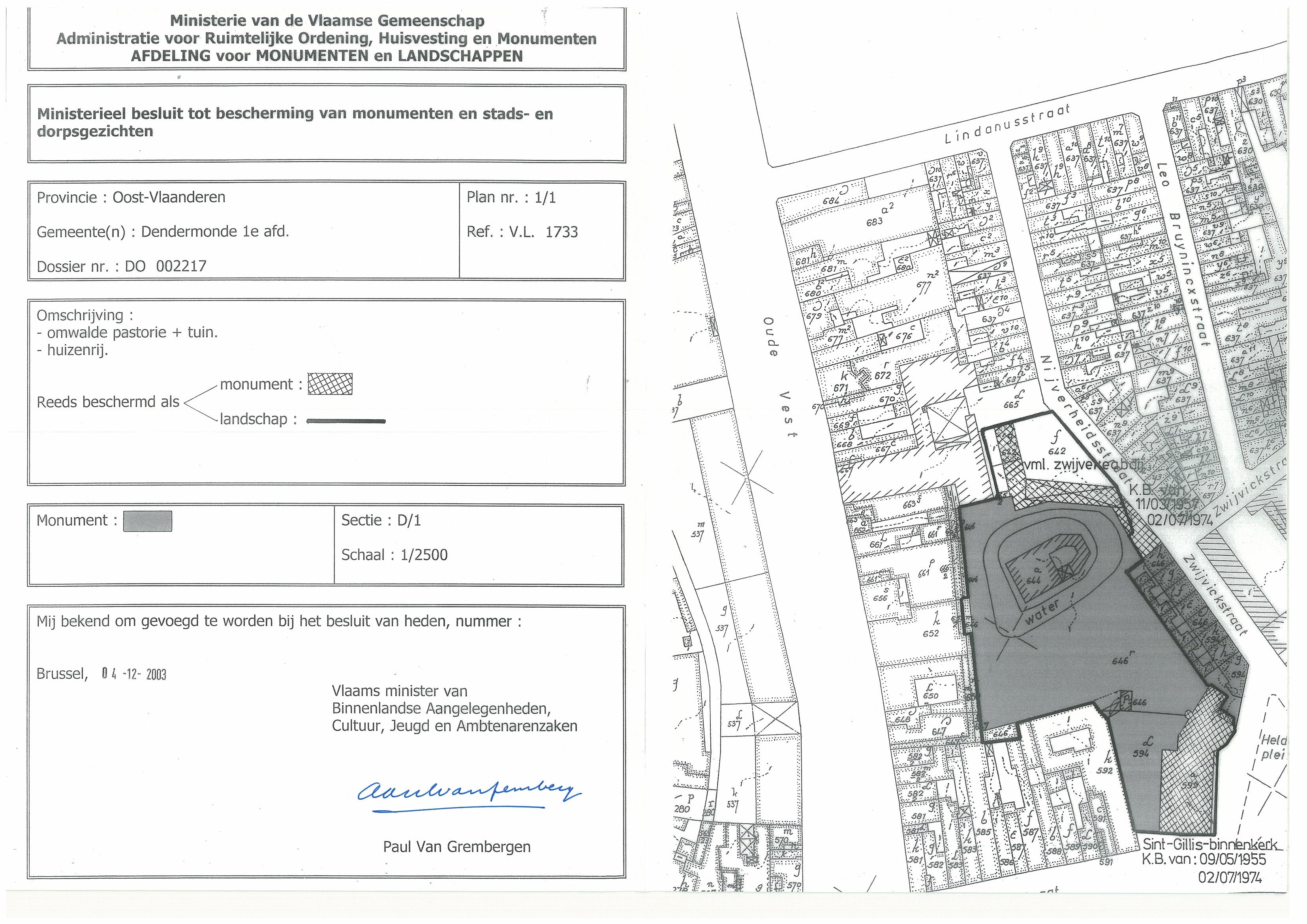Click the Leo Bruynincxstraat street label

click(x=1185, y=254)
